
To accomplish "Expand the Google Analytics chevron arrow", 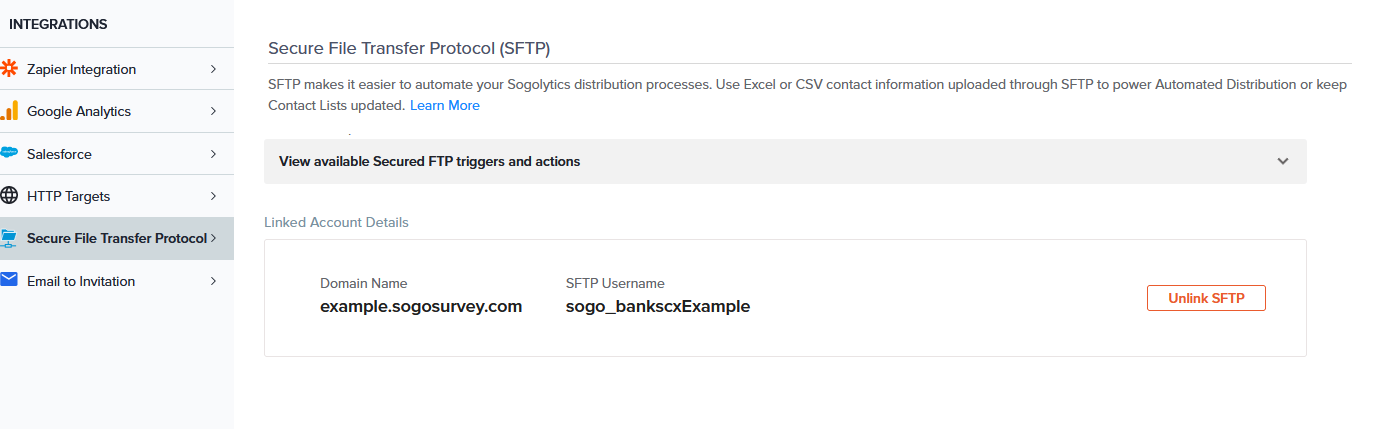I will [213, 111].
